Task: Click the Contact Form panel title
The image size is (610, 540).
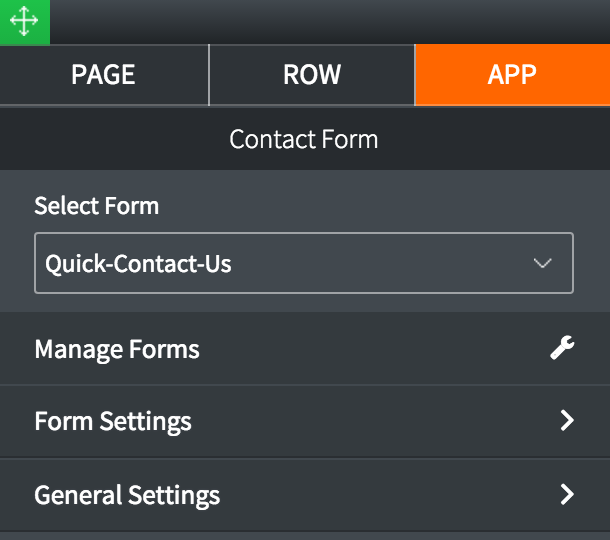Action: coord(304,138)
